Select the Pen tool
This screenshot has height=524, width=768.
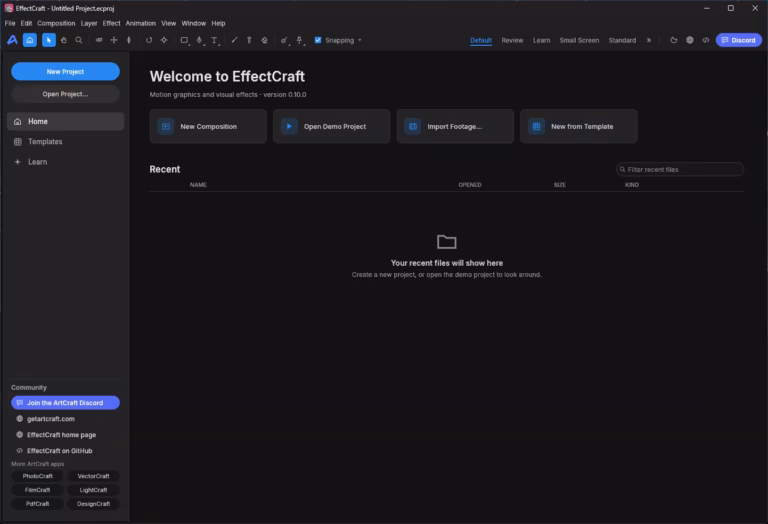point(199,40)
